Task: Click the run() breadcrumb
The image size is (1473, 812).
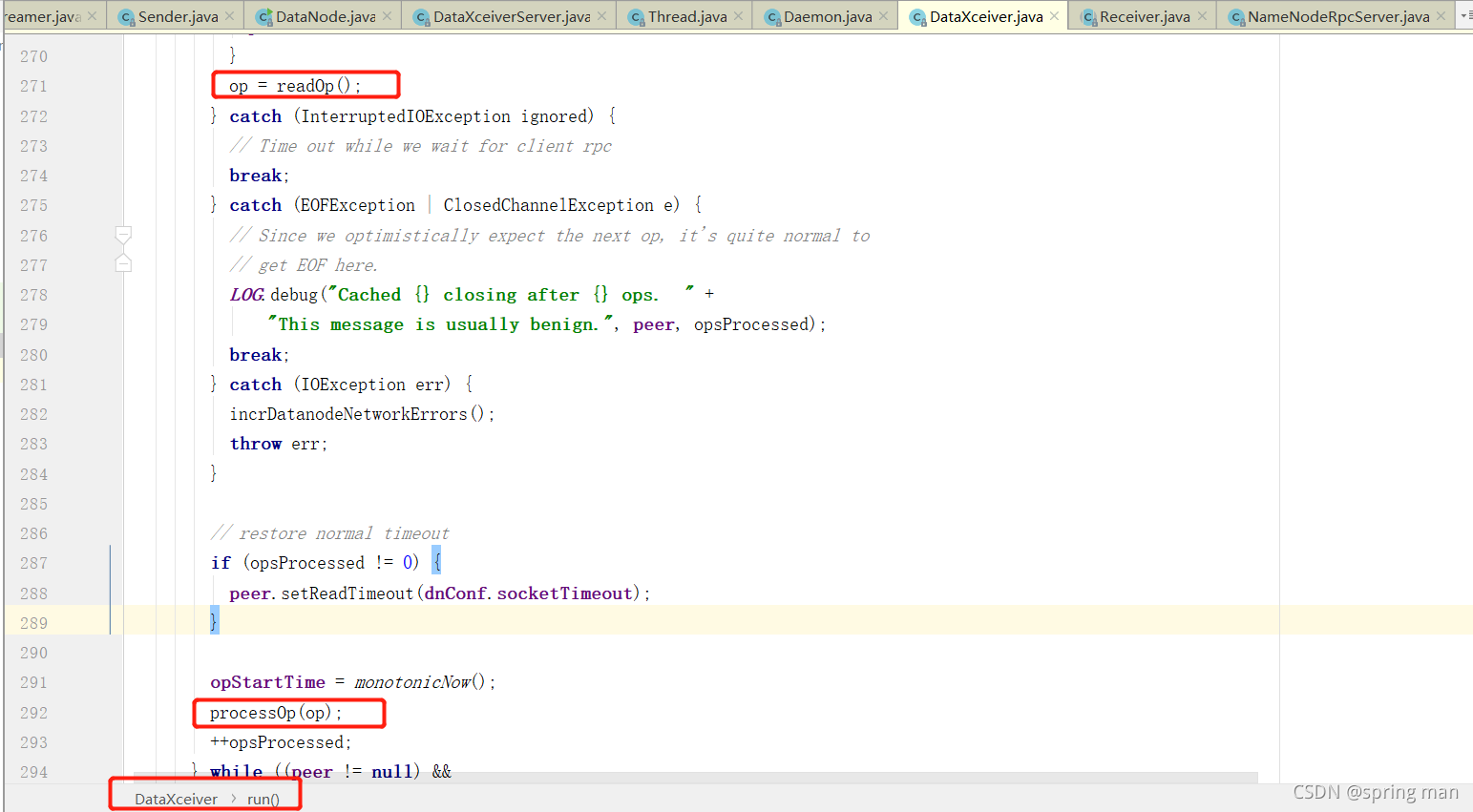Action: click(263, 799)
